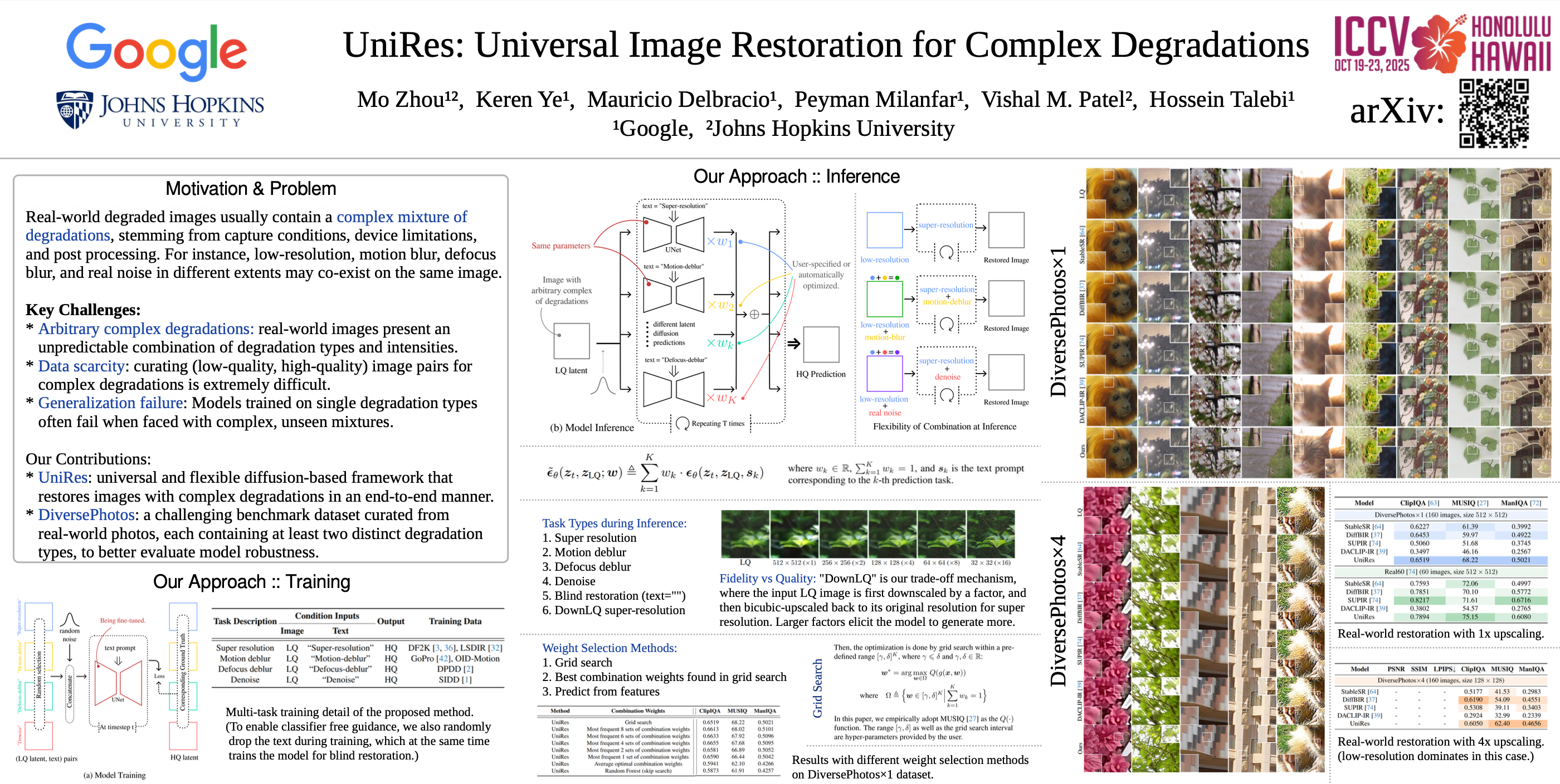
Task: Click the Repeating T times loop icon
Action: coord(682,423)
